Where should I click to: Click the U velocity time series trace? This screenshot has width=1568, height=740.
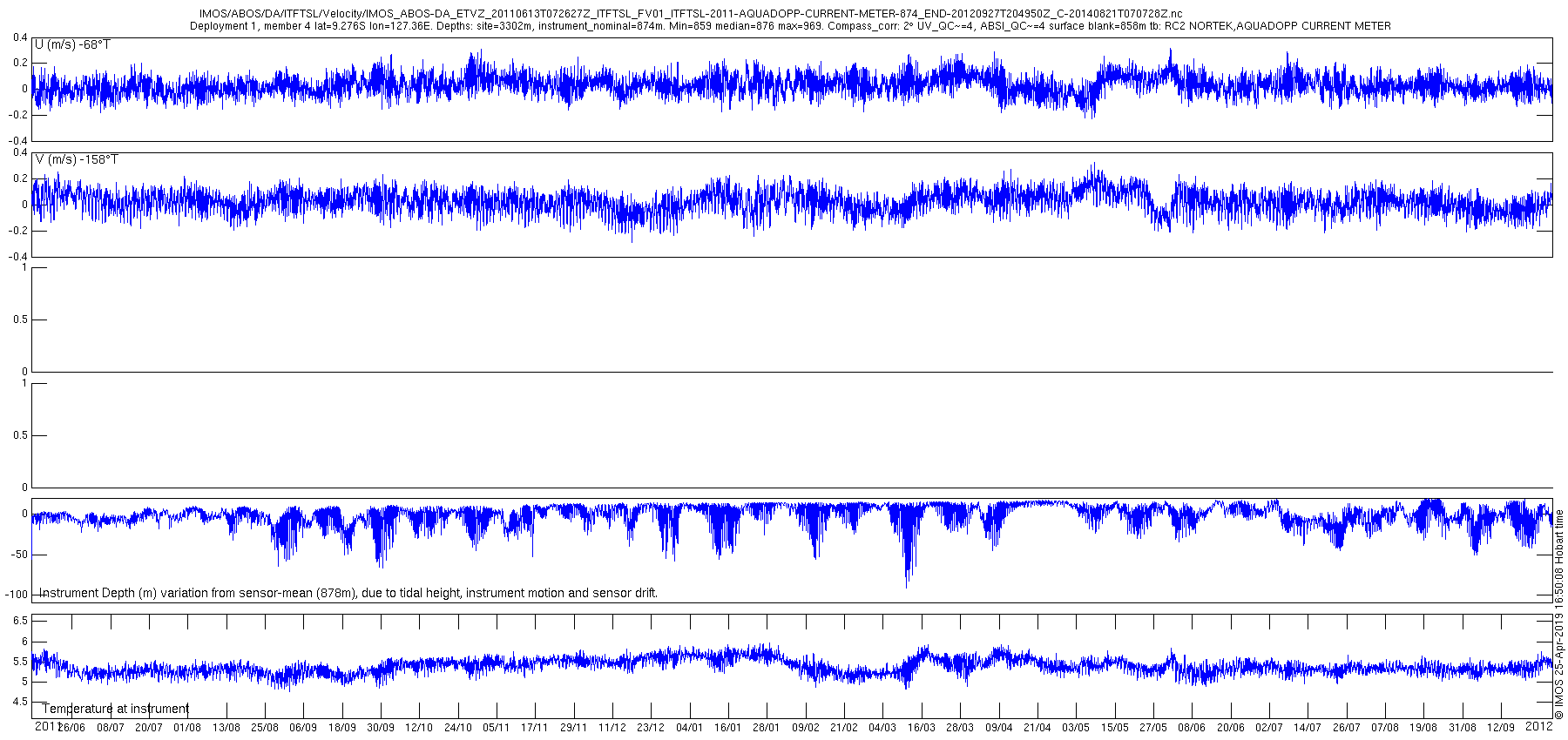pos(792,84)
